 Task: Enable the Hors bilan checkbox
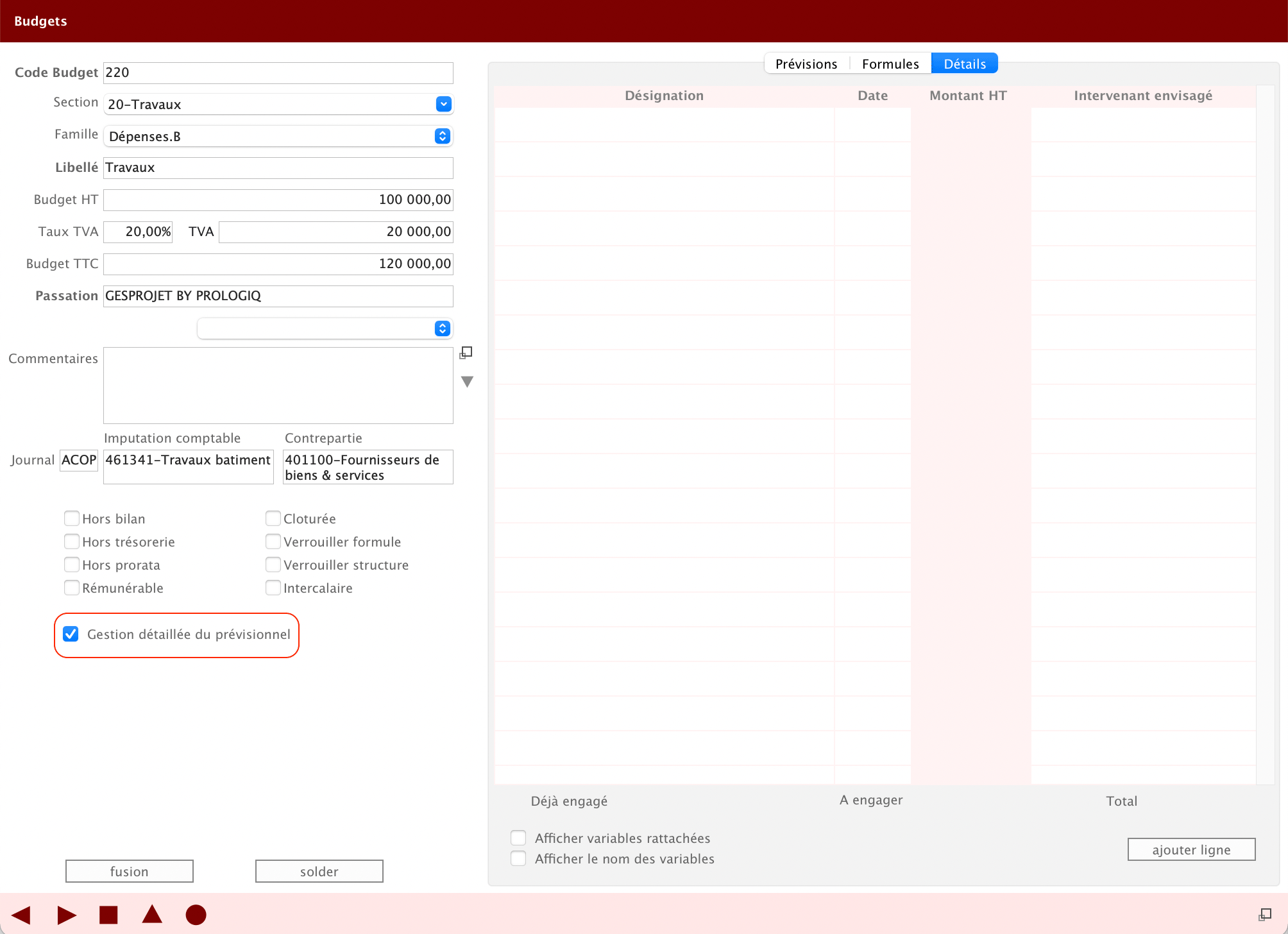coord(72,518)
